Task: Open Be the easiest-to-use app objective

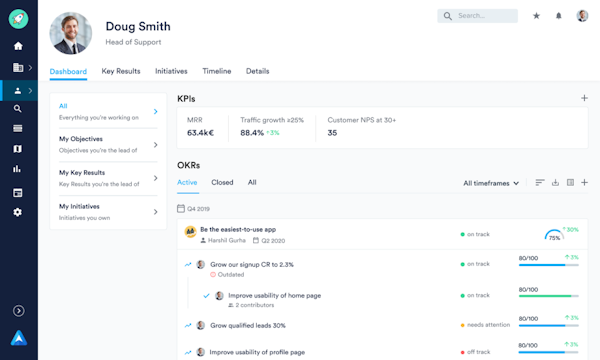Action: point(238,230)
